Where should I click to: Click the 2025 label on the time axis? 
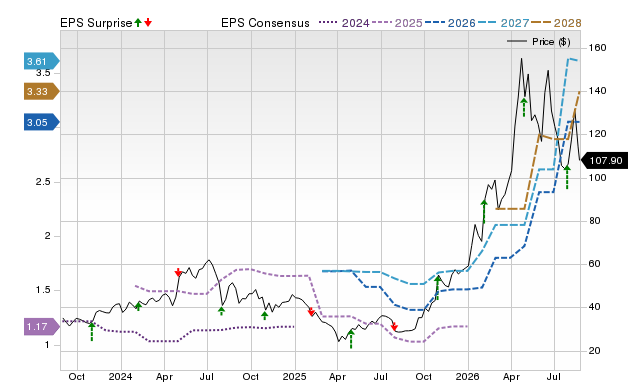click(294, 376)
